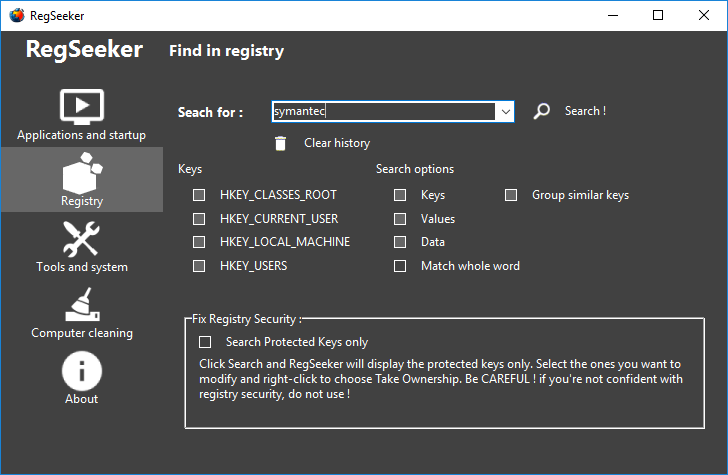Select the About label
This screenshot has height=475, width=728.
coord(82,399)
